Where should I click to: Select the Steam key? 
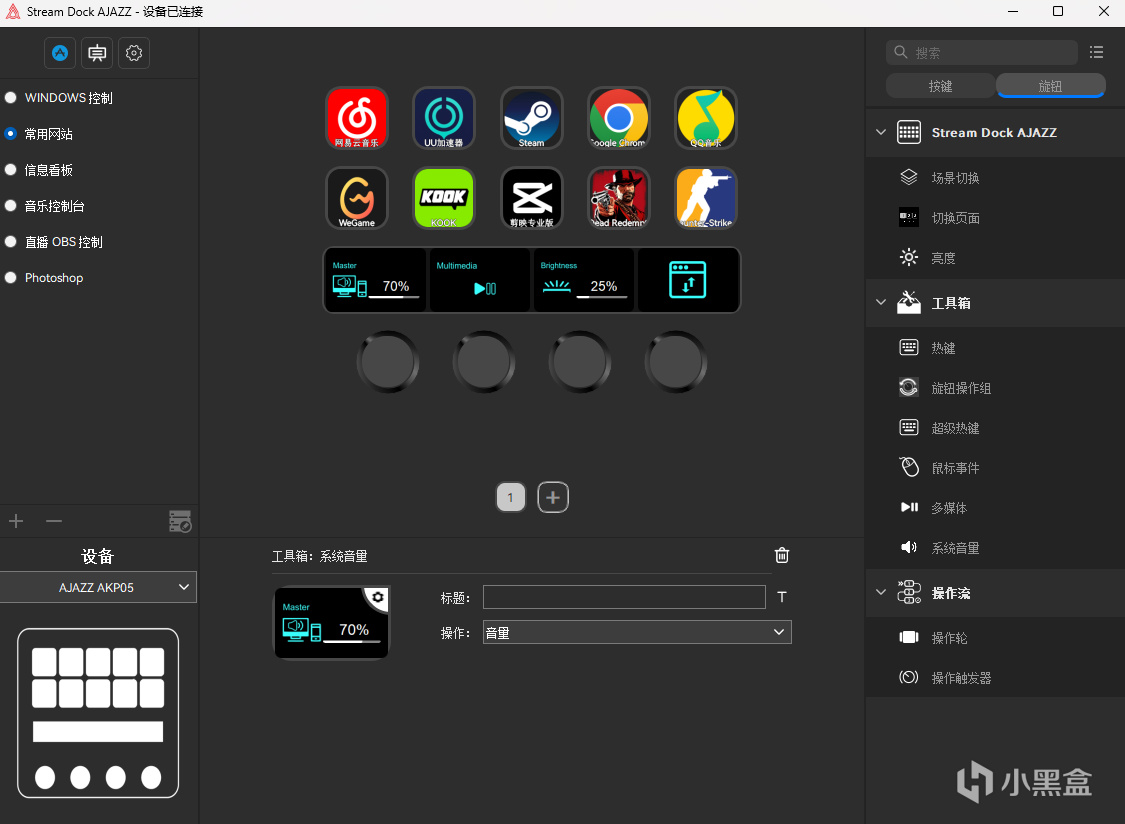click(532, 118)
